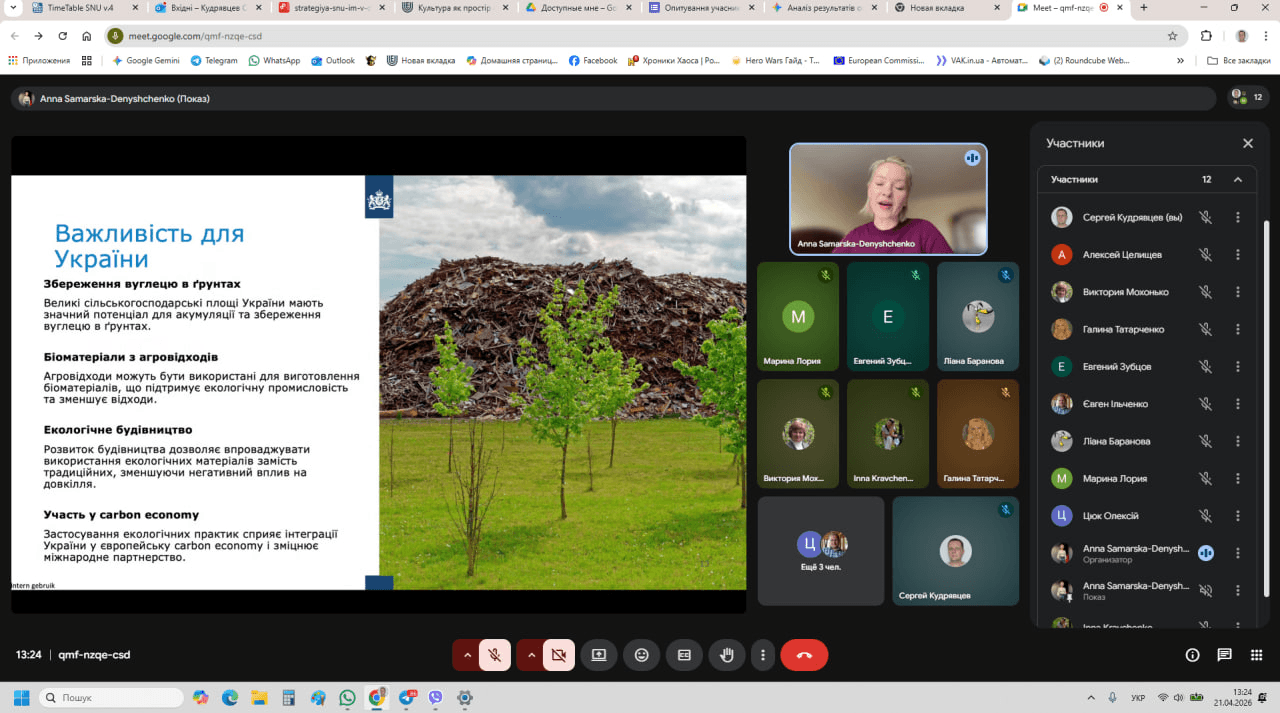The image size is (1280, 713).
Task: Open the activities grid icon
Action: point(1257,655)
